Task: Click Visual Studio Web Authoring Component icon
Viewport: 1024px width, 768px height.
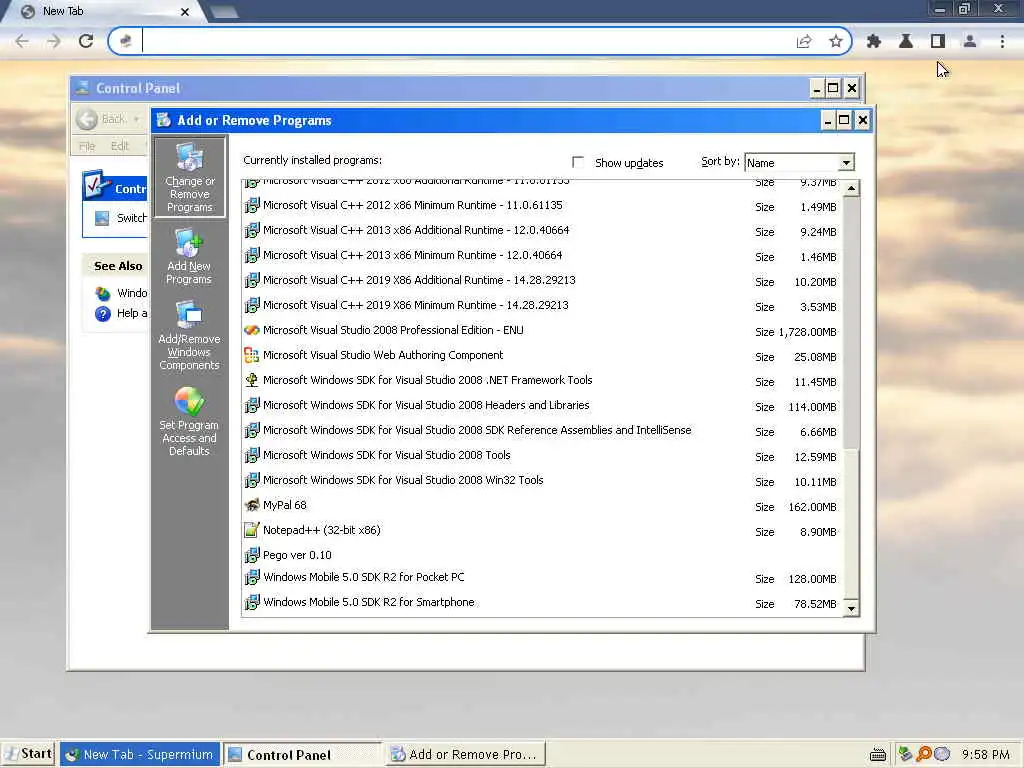Action: (x=251, y=355)
